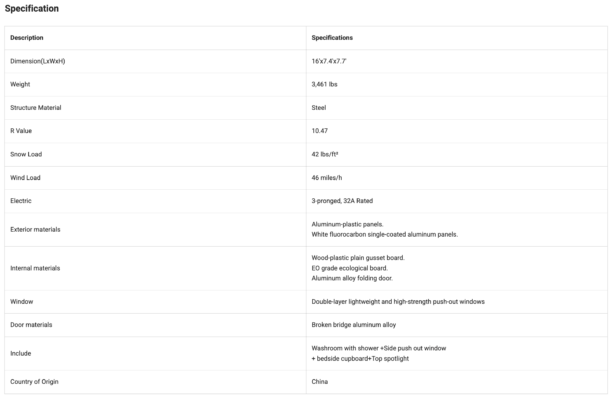Click the Snow Load label
This screenshot has width=614, height=400.
(26, 154)
